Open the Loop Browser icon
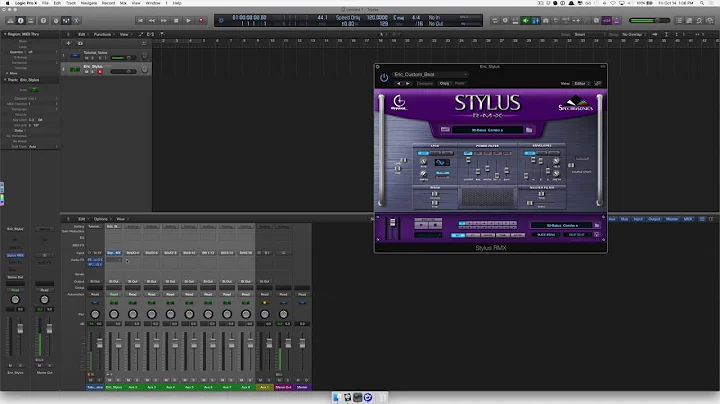 (x=699, y=21)
